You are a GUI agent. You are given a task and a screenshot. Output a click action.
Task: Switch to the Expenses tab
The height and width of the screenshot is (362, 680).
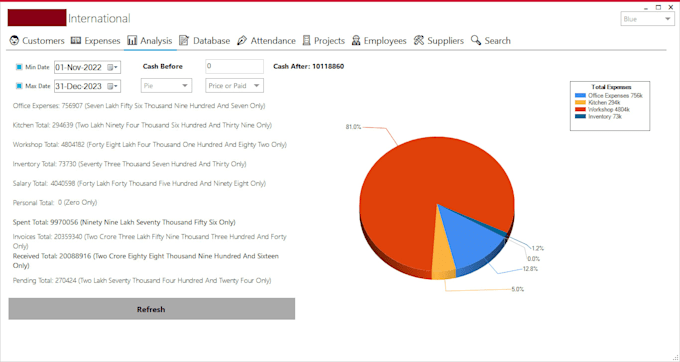pyautogui.click(x=95, y=41)
